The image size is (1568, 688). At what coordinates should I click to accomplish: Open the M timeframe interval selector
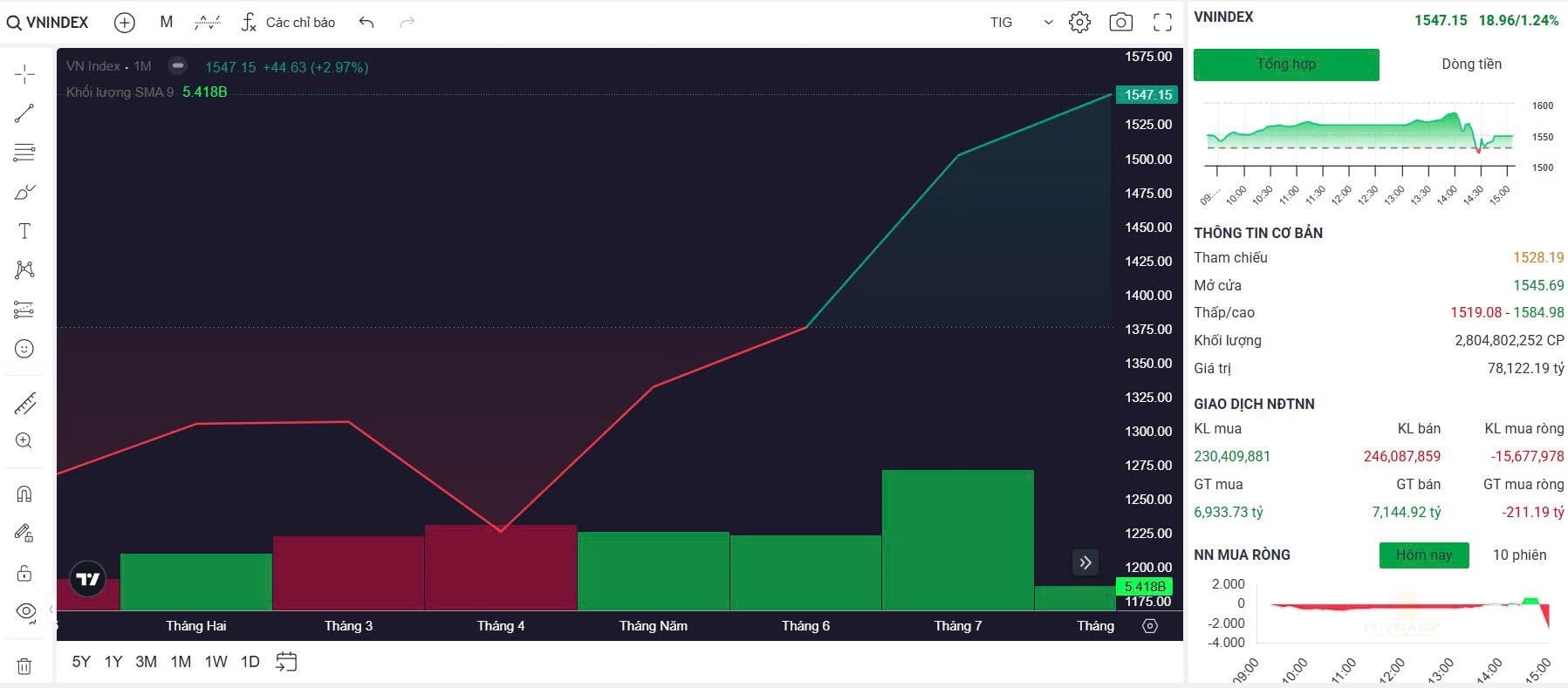166,22
